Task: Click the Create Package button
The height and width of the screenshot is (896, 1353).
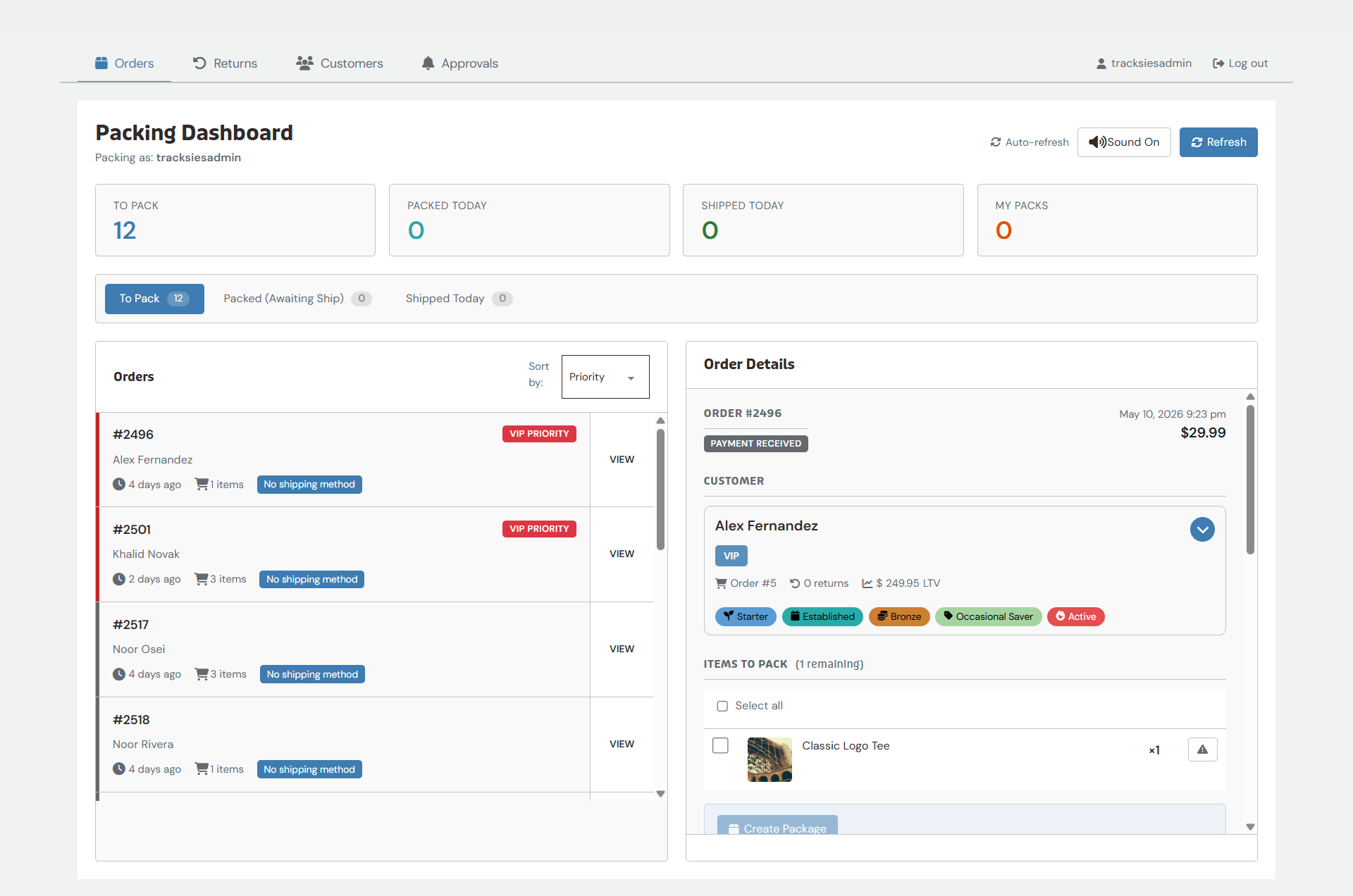Action: click(x=777, y=826)
